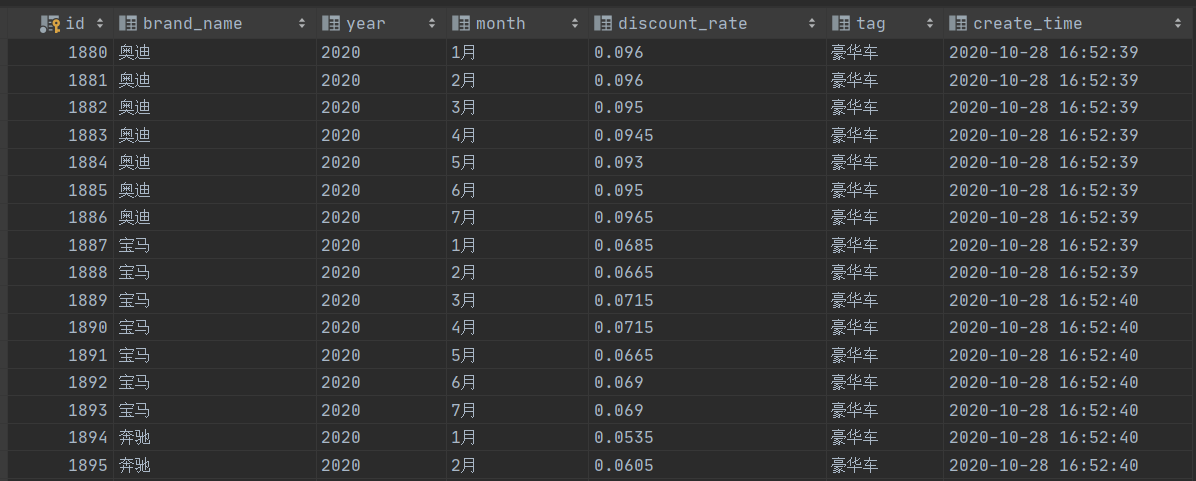Sort by create_time using its sort arrows
This screenshot has height=481, width=1196.
[1178, 24]
